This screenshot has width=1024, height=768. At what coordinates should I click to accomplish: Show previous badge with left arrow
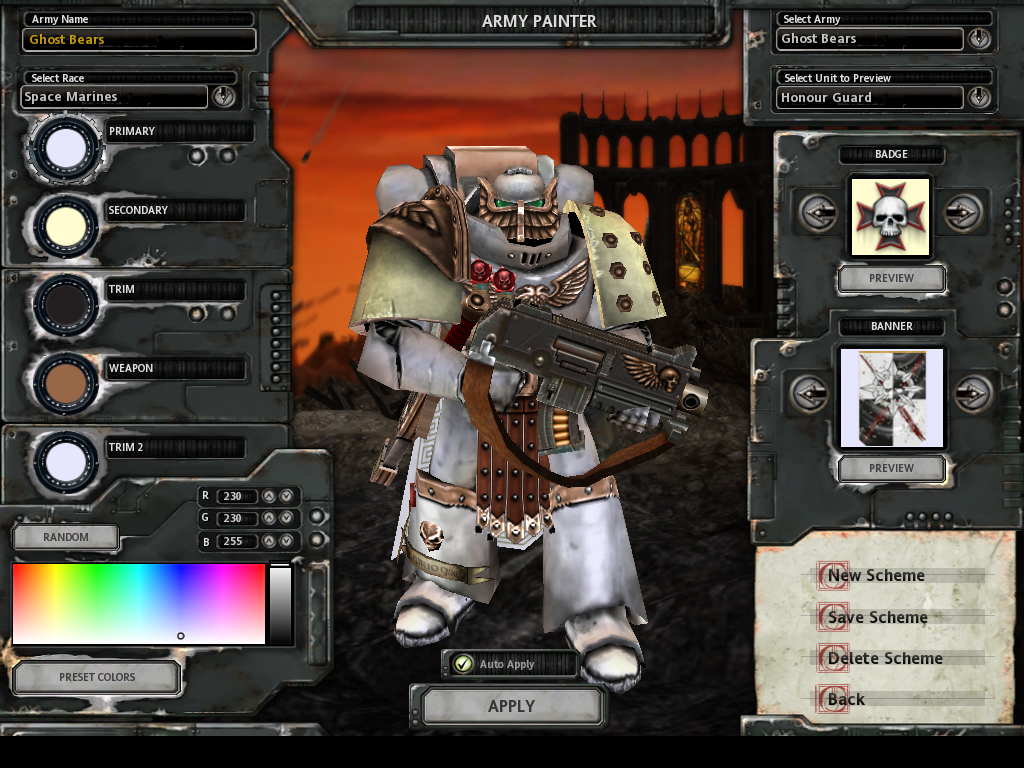click(817, 213)
